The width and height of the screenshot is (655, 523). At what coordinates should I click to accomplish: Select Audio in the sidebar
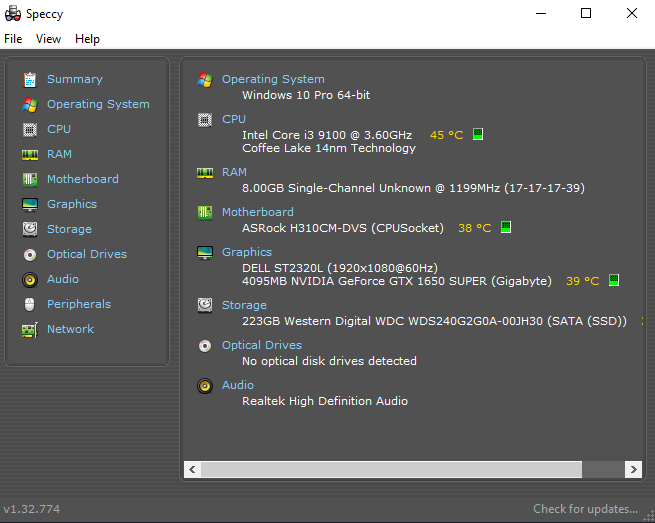click(63, 279)
